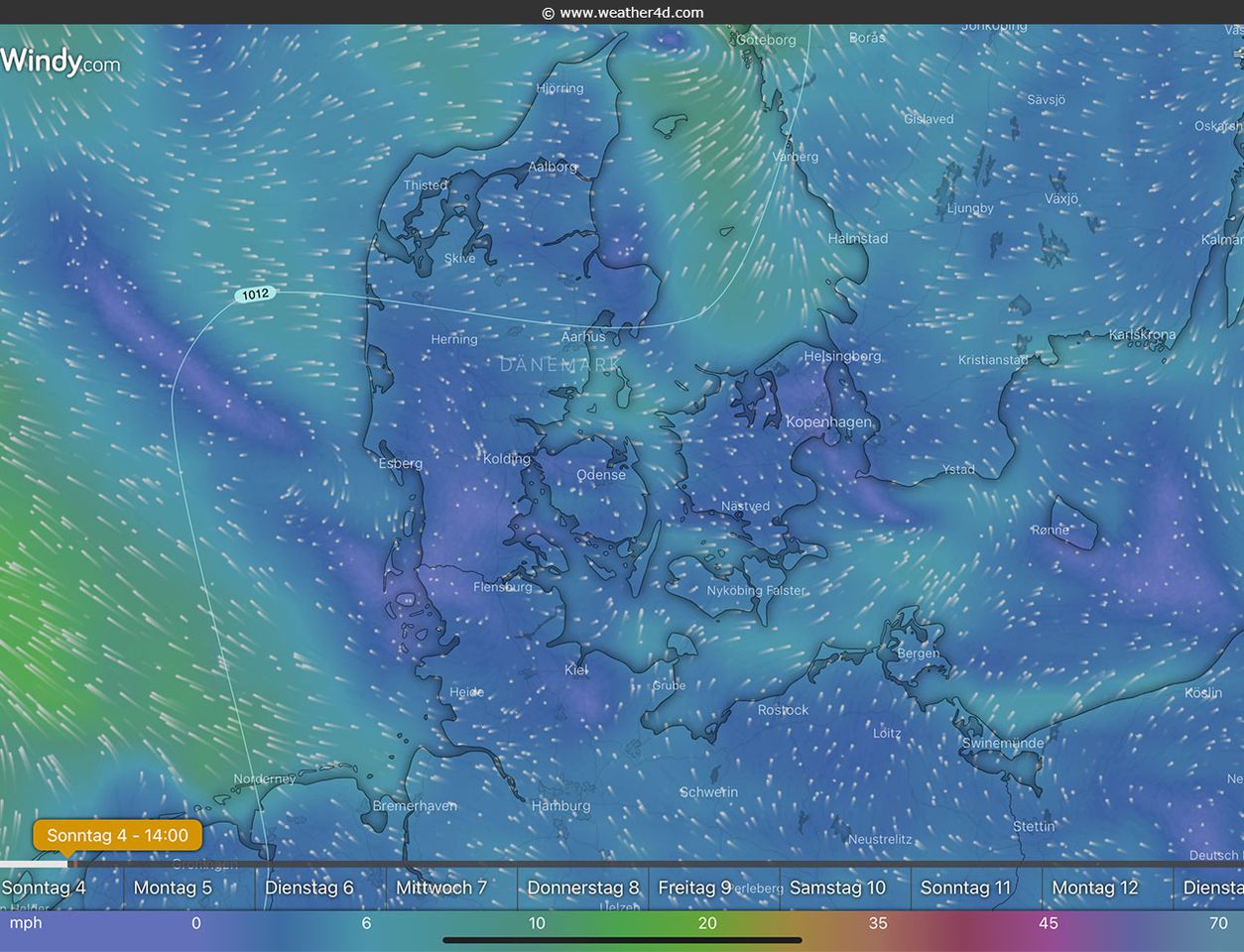The width and height of the screenshot is (1244, 952).
Task: Select Swinemünde on the map
Action: 1003,743
